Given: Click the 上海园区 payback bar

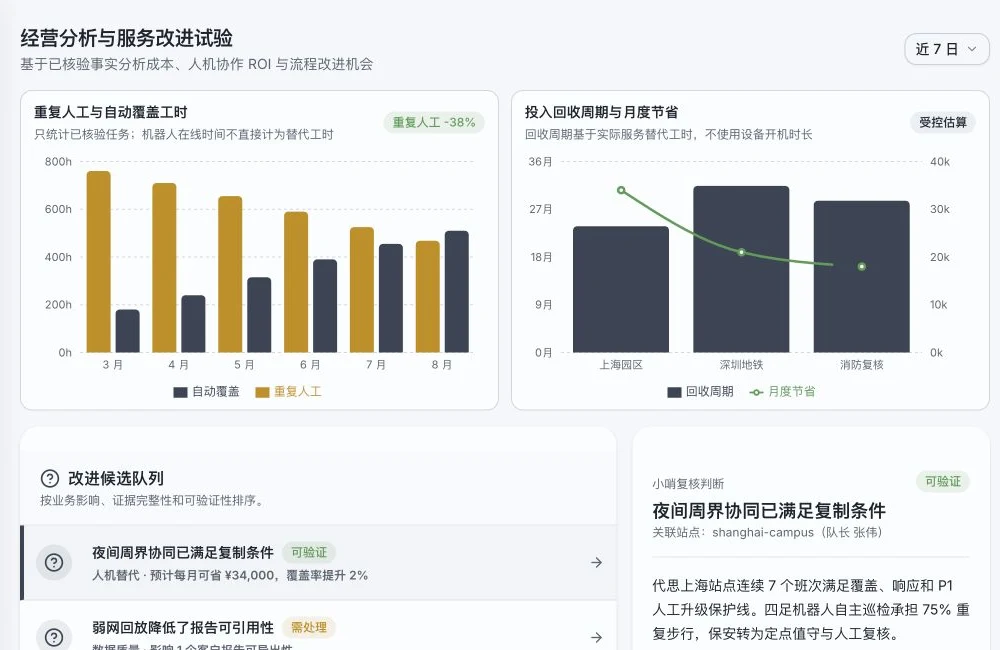Looking at the screenshot, I should 621,290.
